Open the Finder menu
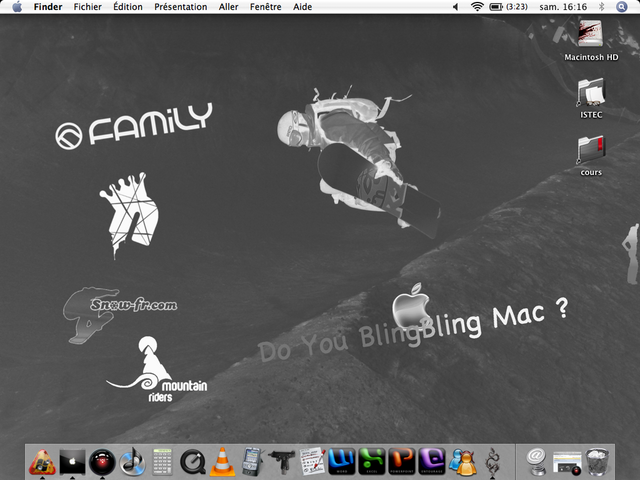The image size is (640, 480). (x=48, y=7)
